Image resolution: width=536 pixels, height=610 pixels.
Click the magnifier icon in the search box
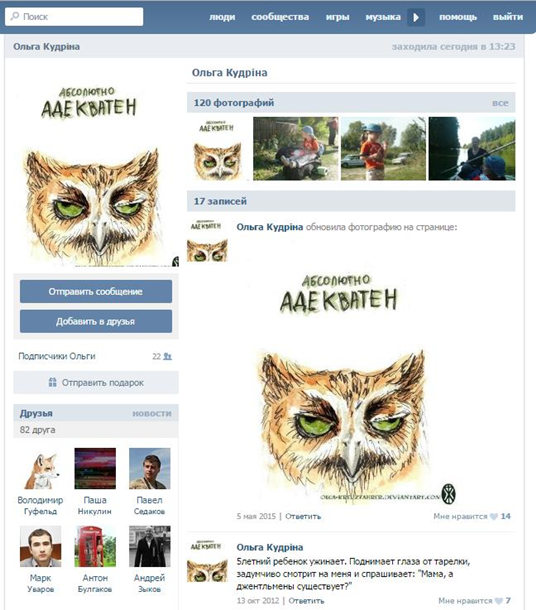click(15, 16)
